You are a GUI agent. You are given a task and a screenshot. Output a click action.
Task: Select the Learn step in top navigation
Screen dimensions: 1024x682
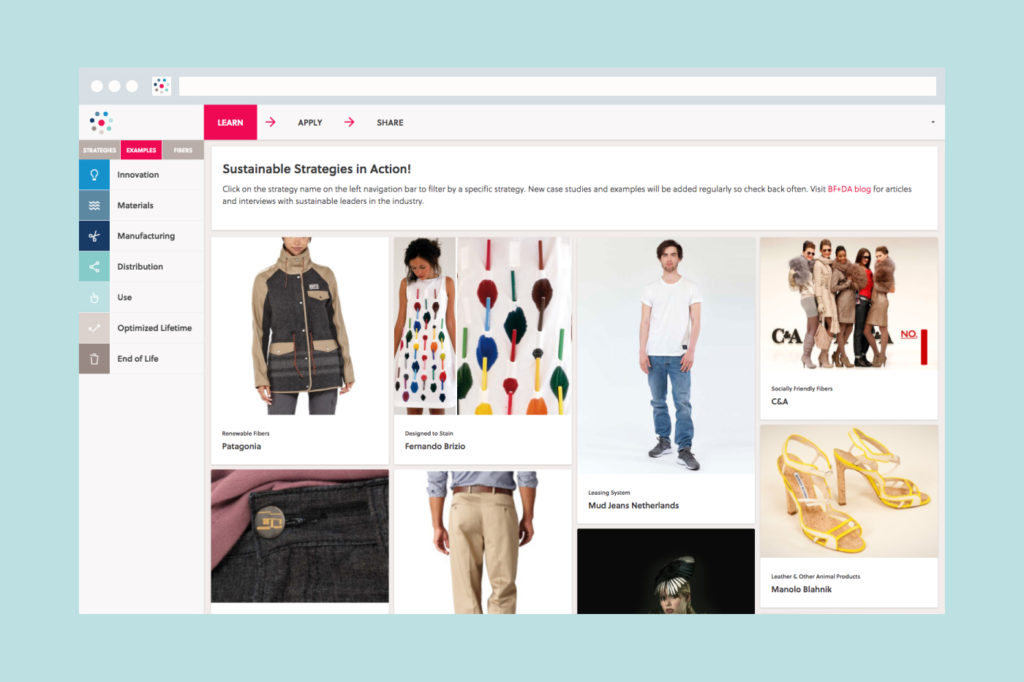click(x=231, y=122)
